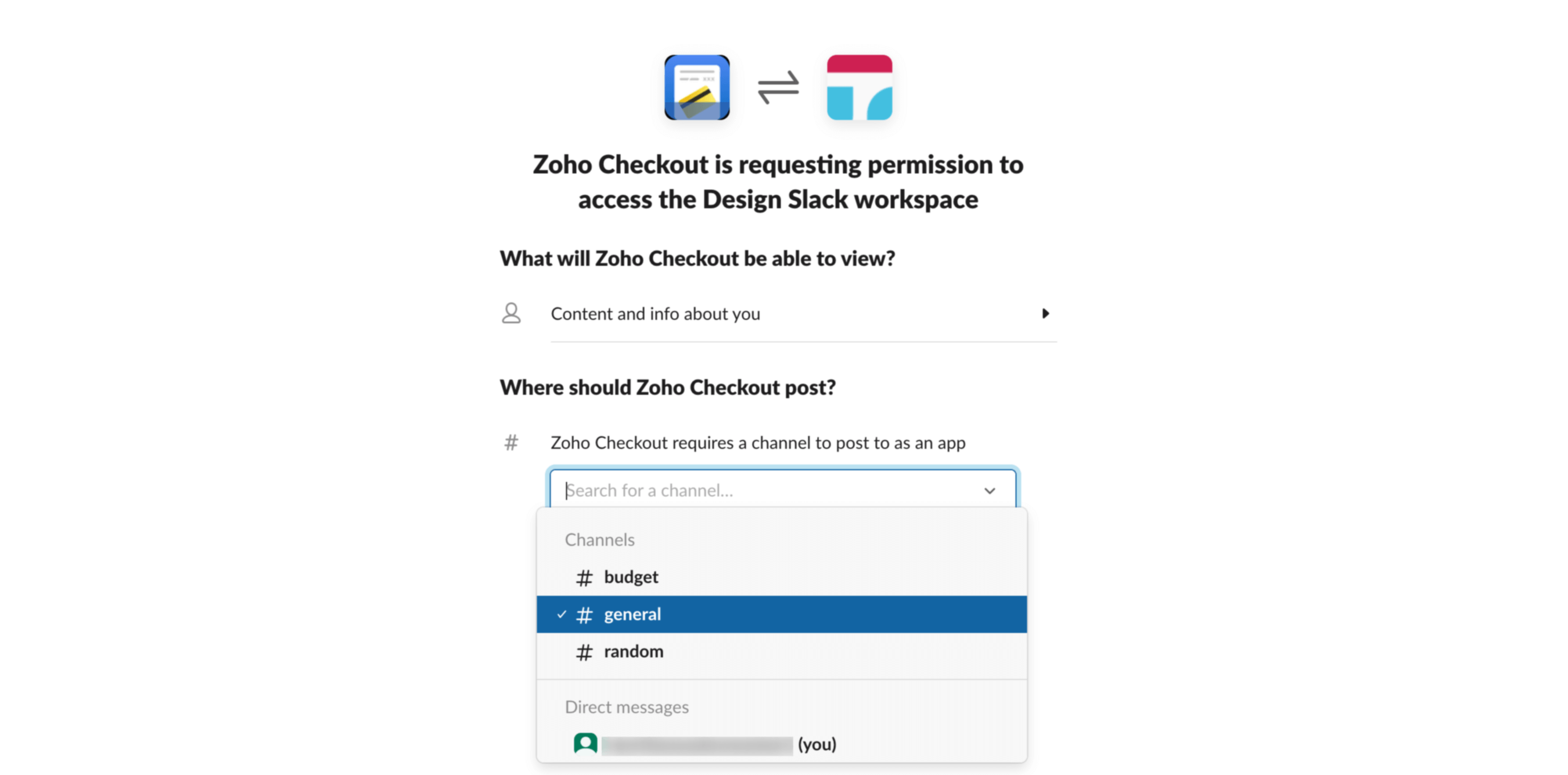Click the Zoho Checkout app icon
This screenshot has width=1568, height=775.
coord(697,89)
